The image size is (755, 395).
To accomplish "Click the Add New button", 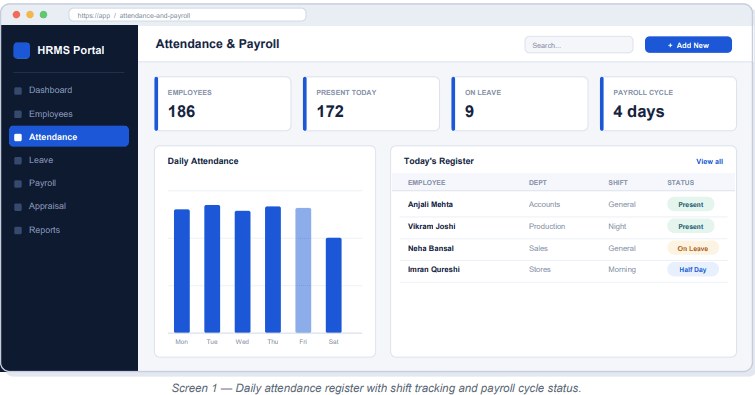I will (688, 45).
